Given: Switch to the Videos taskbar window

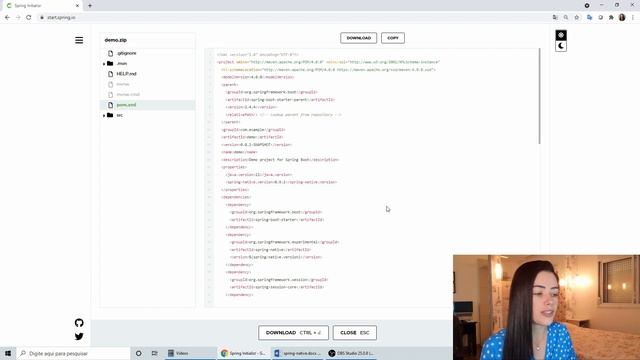Looking at the screenshot, I should coord(190,353).
